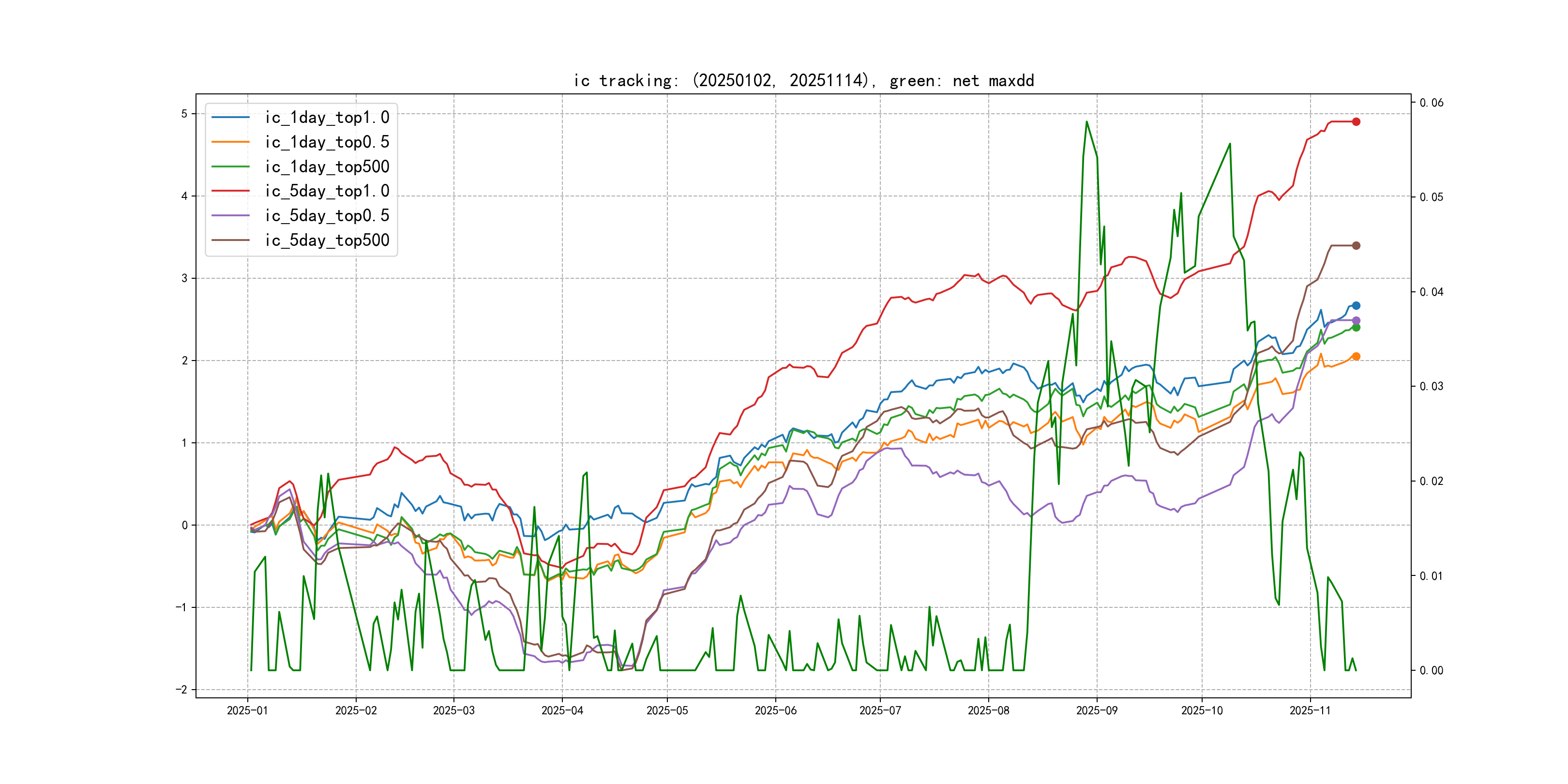
Task: Click the brown end-point marker dot
Action: tap(1356, 245)
